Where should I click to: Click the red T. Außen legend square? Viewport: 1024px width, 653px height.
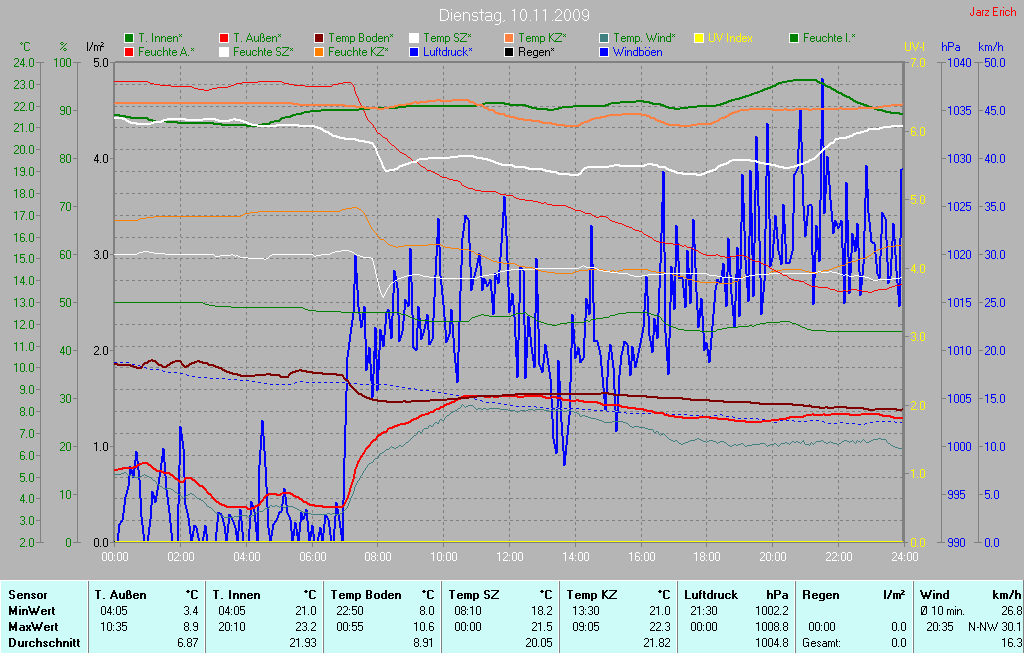coord(224,38)
